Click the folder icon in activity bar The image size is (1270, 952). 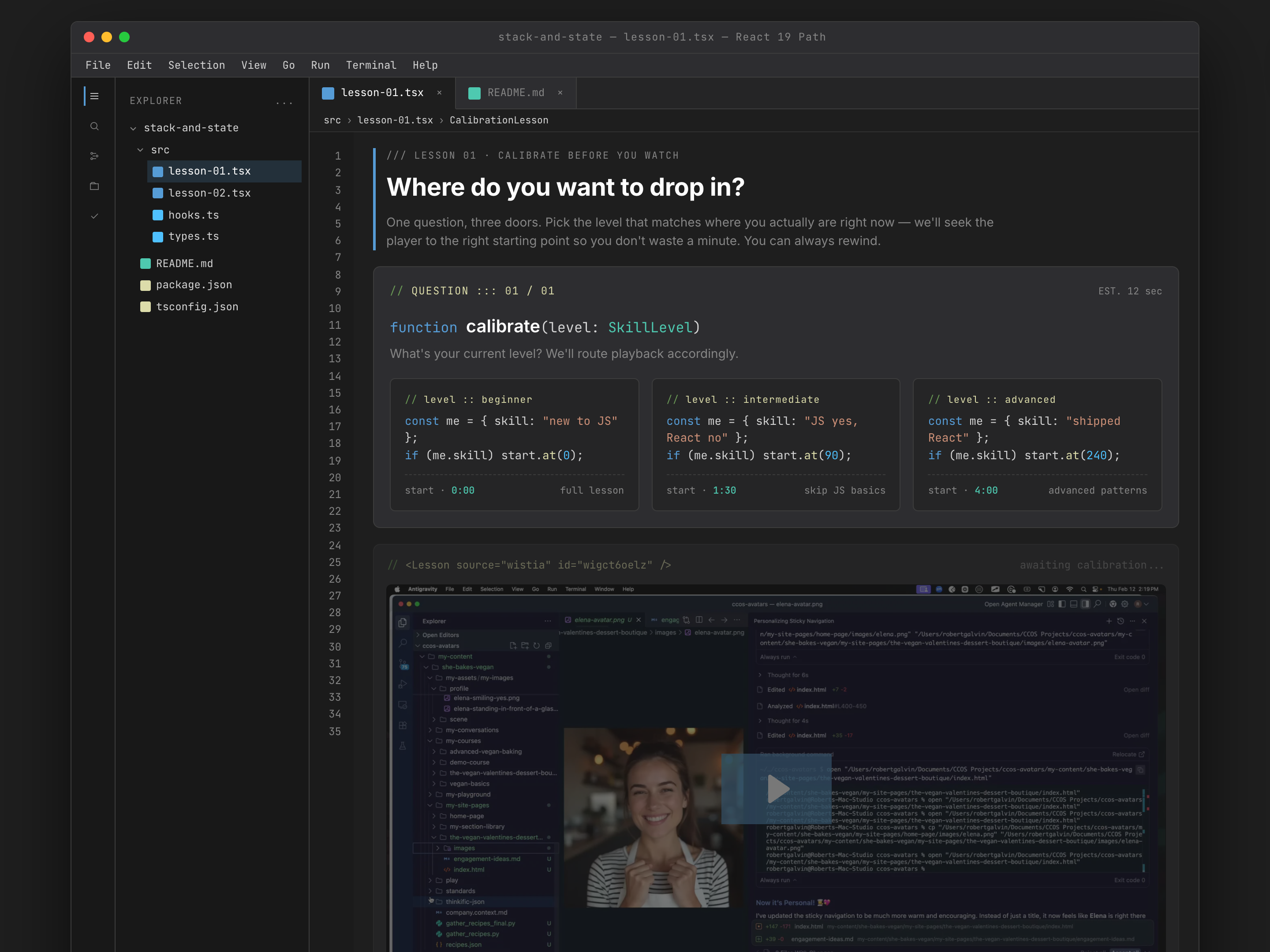click(95, 186)
